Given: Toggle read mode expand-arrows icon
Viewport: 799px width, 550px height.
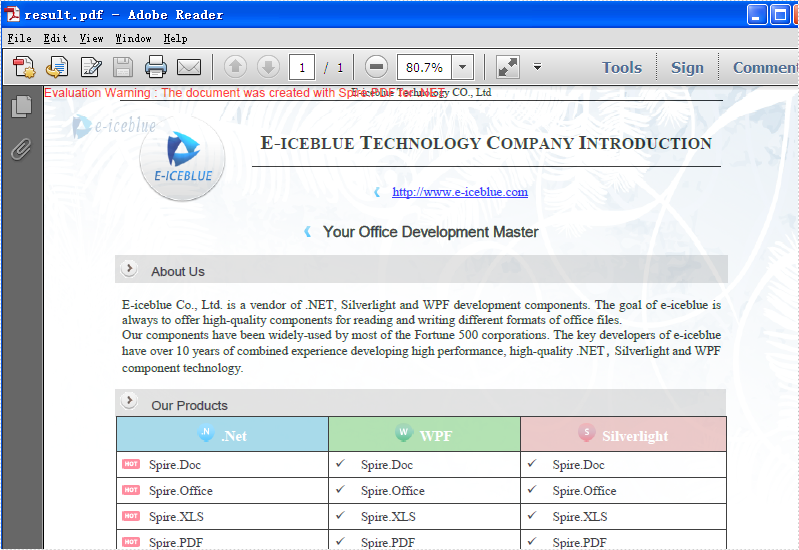Looking at the screenshot, I should coord(508,67).
